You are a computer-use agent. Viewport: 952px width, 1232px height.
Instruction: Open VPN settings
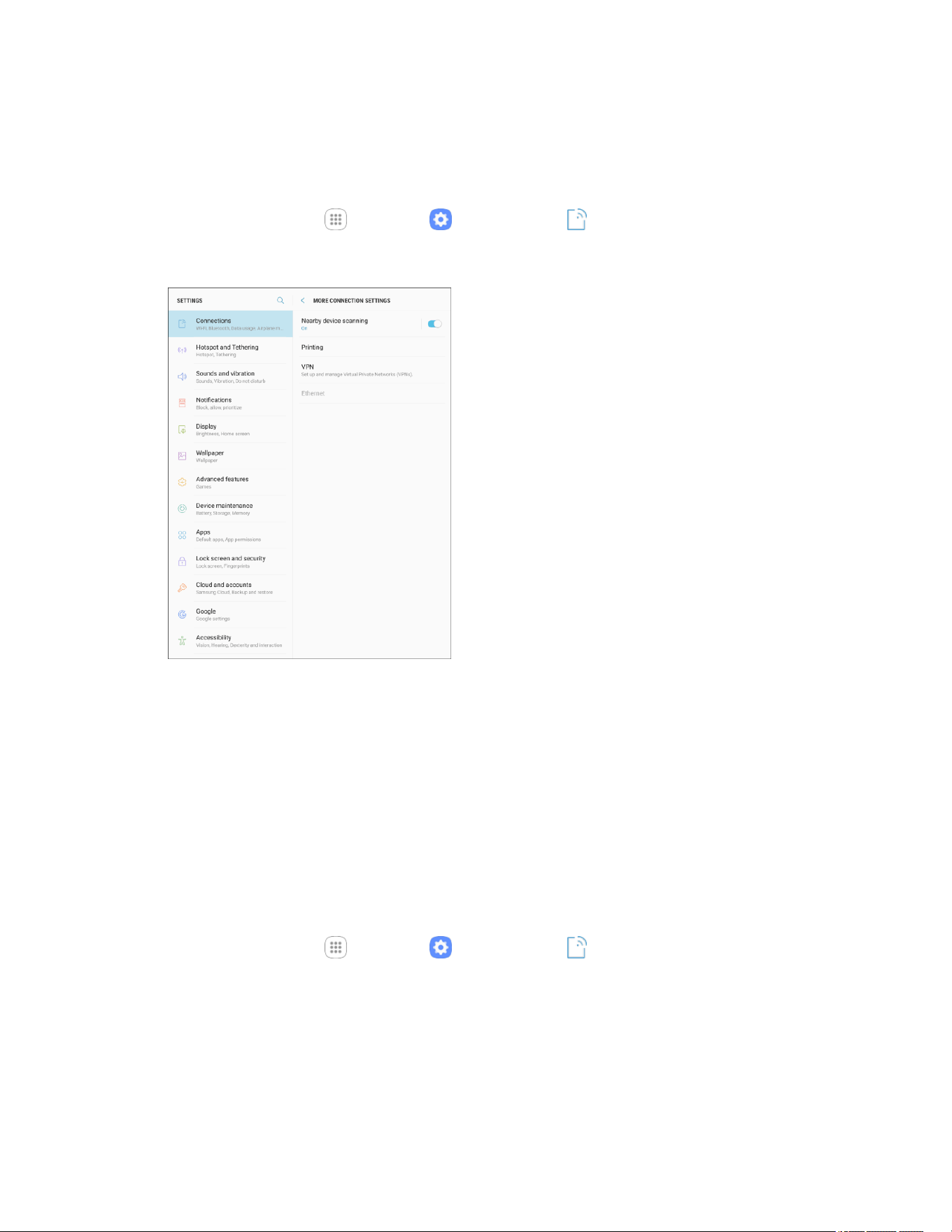(372, 370)
